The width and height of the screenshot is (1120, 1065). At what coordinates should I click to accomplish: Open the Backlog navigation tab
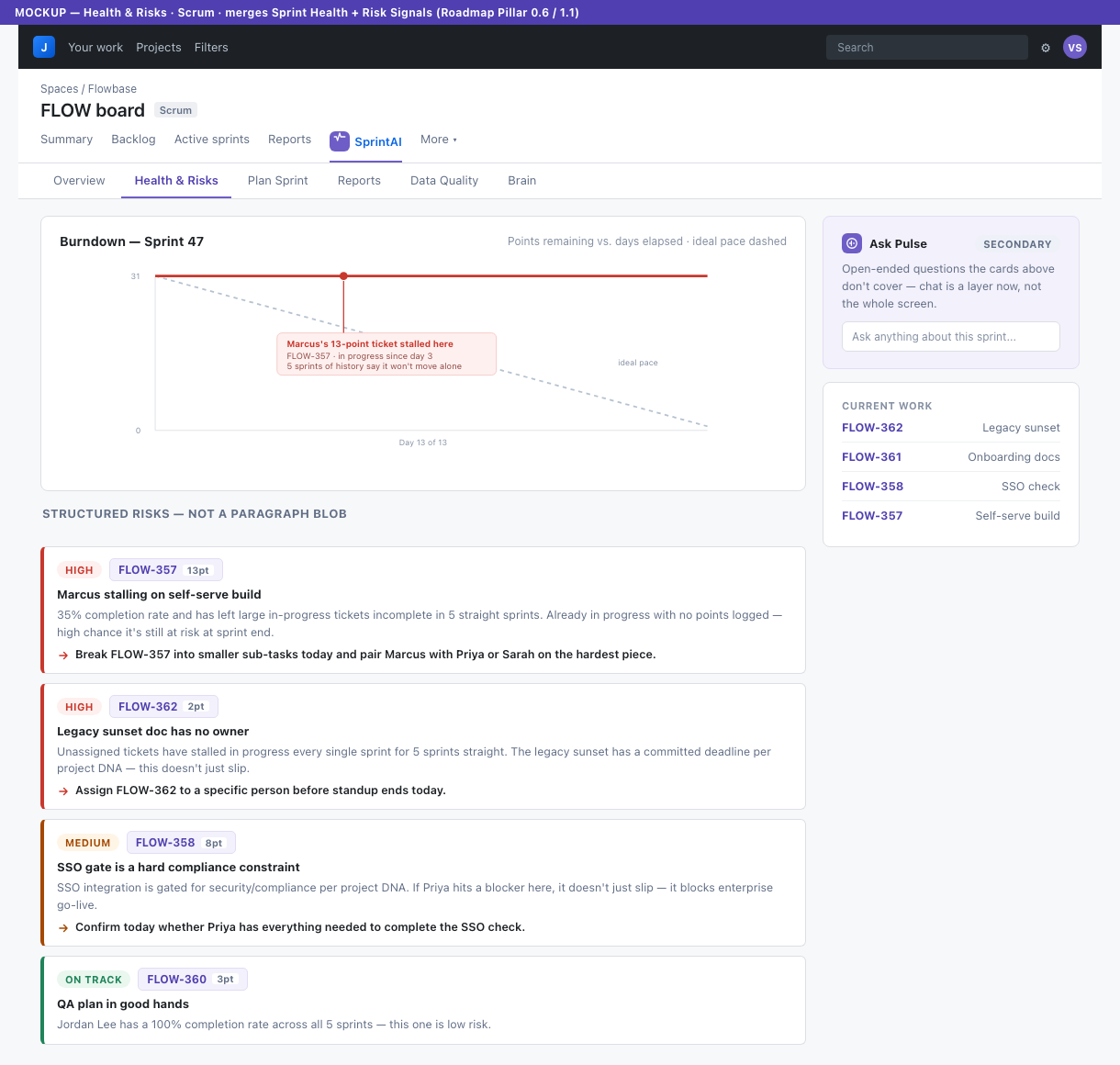(133, 140)
